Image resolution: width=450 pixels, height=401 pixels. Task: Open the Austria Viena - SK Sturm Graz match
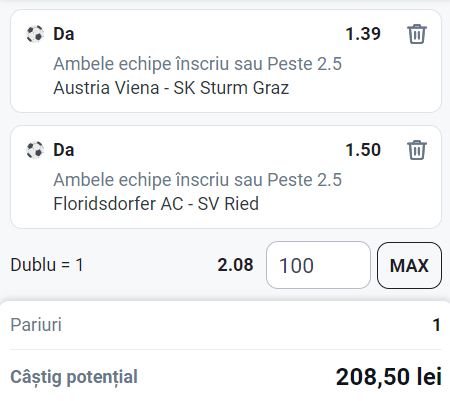click(x=171, y=88)
